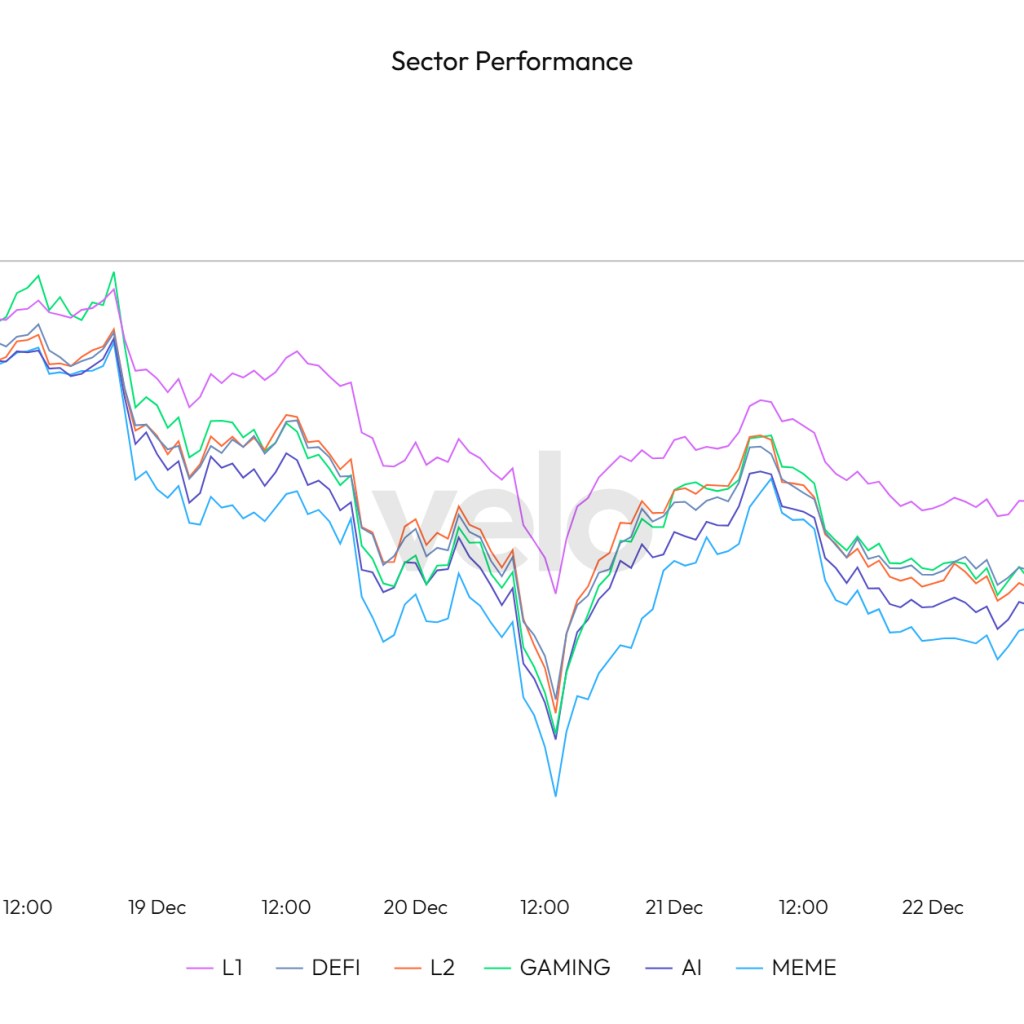1024x1024 pixels.
Task: Click the 22 Dec axis tick label
Action: [x=933, y=908]
